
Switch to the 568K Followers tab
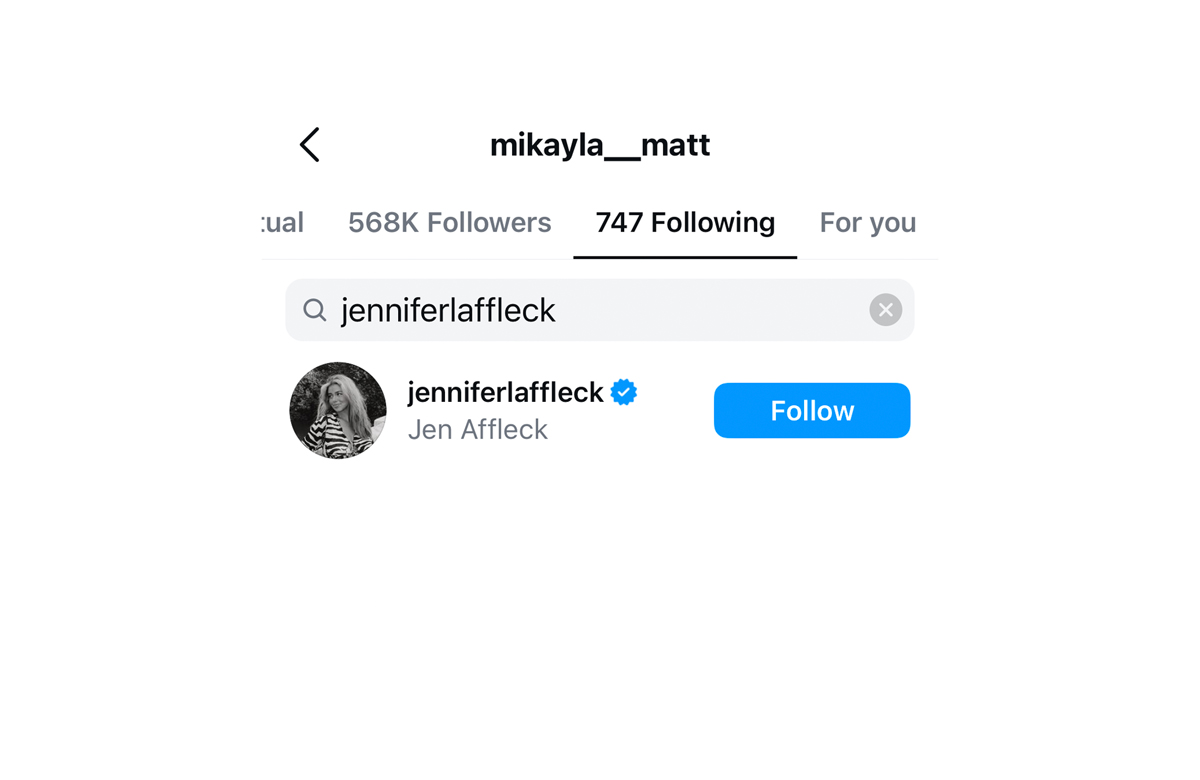coord(449,222)
